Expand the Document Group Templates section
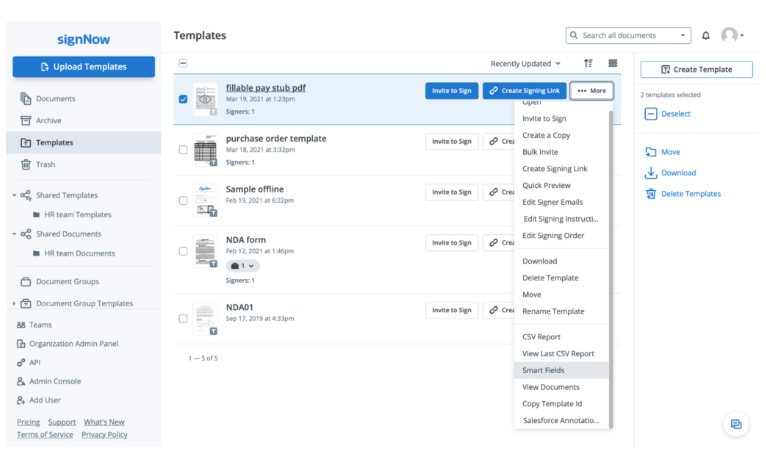 [15, 303]
